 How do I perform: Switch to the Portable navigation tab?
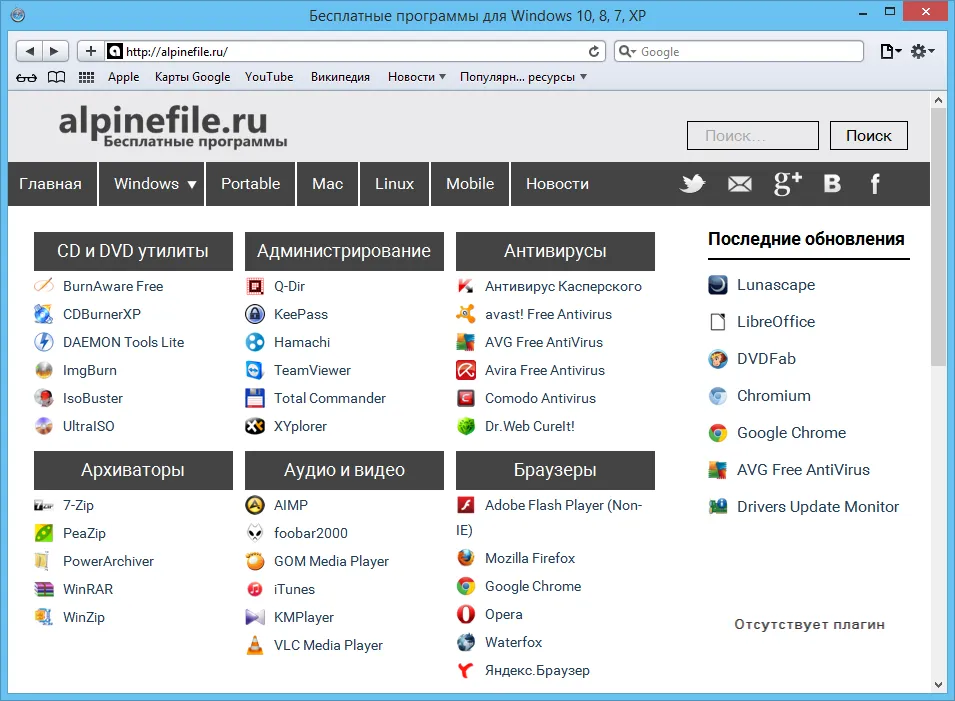point(250,184)
